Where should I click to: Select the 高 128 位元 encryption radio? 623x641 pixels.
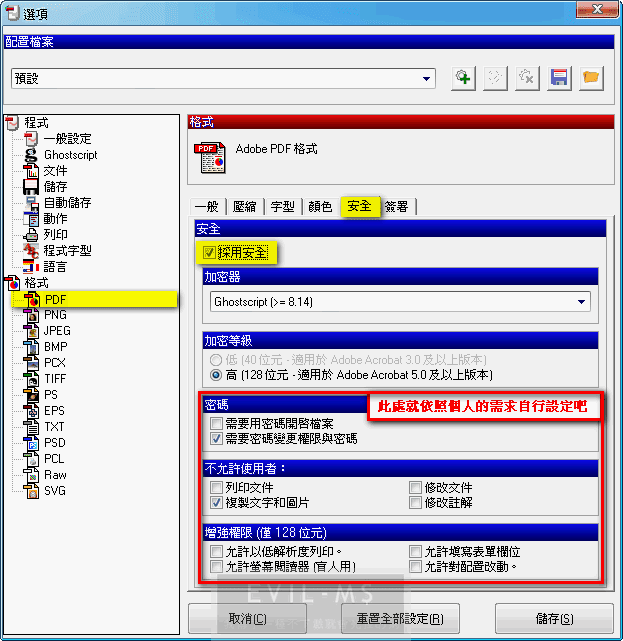coord(216,375)
